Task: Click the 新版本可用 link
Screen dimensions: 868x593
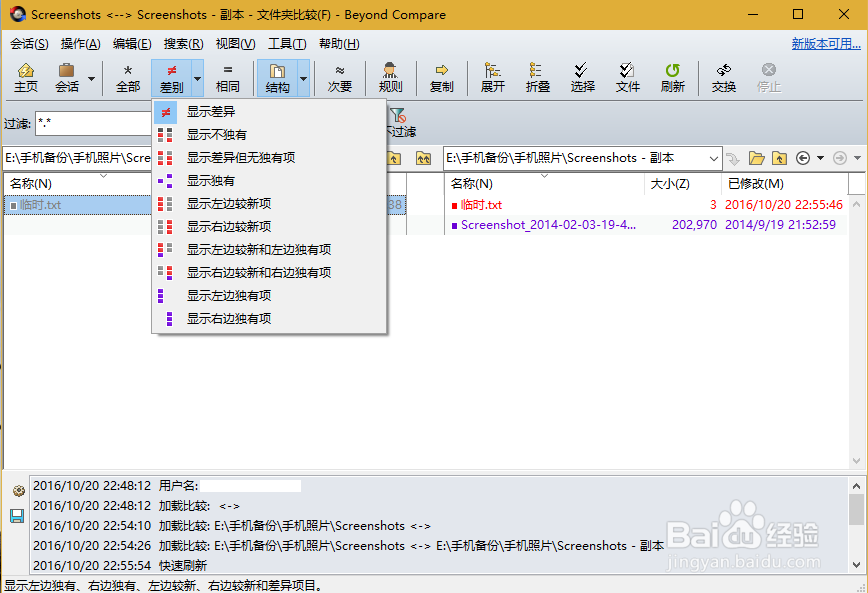Action: click(x=826, y=44)
